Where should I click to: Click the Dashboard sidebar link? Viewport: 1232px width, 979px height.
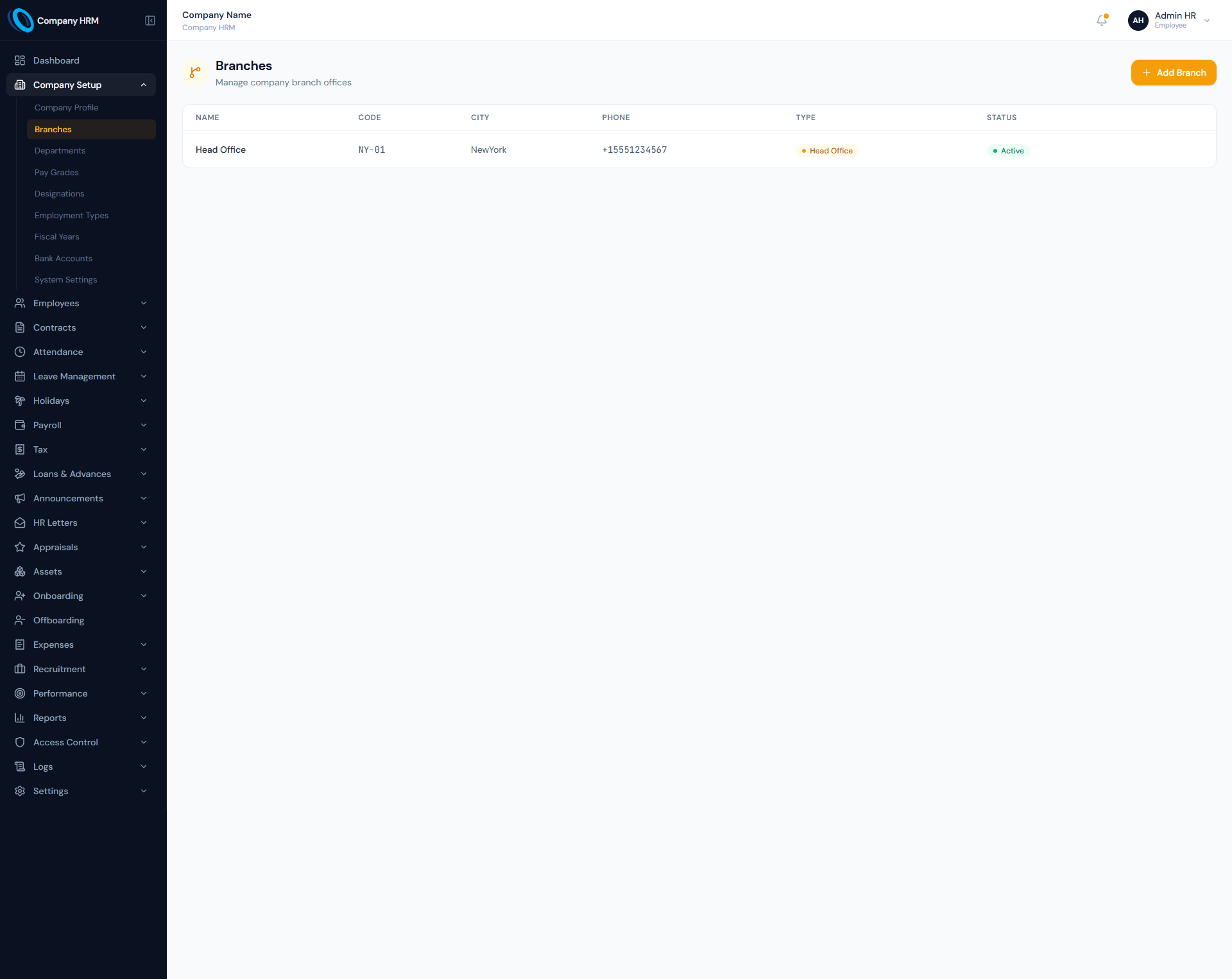click(x=81, y=60)
